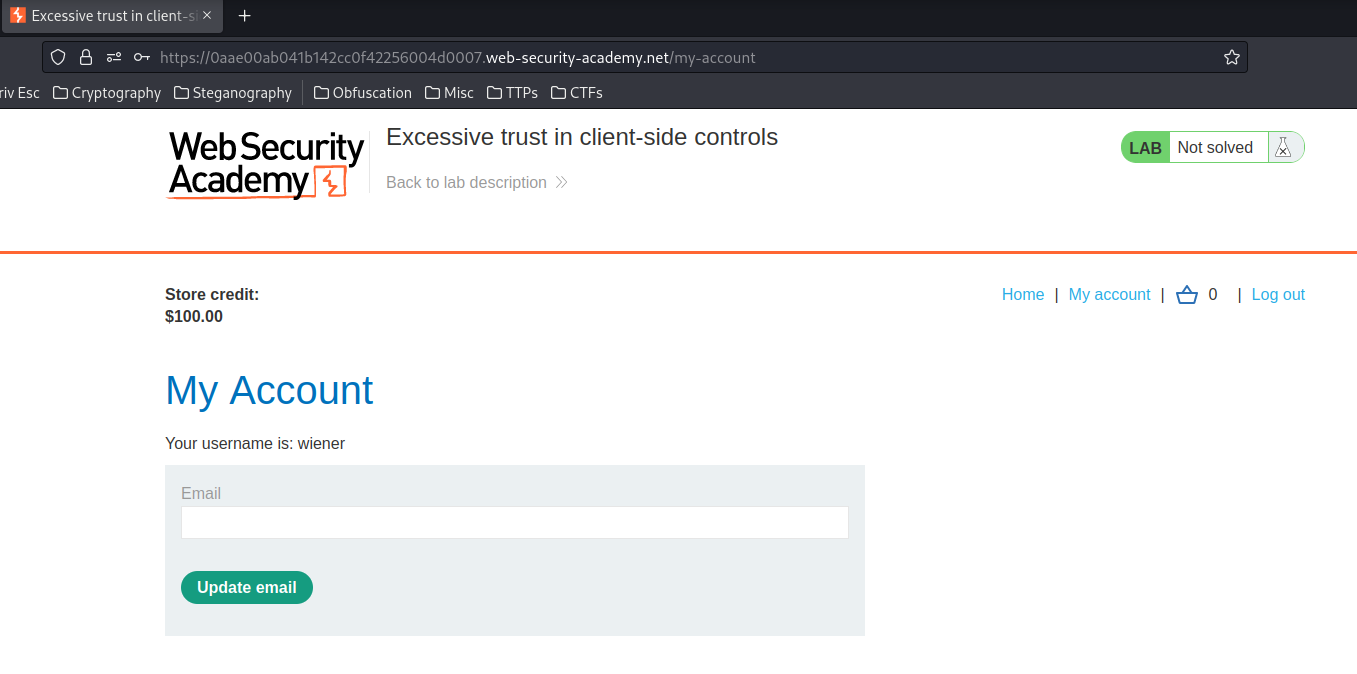Click the basket item count 0
The image size is (1357, 674).
coord(1213,295)
